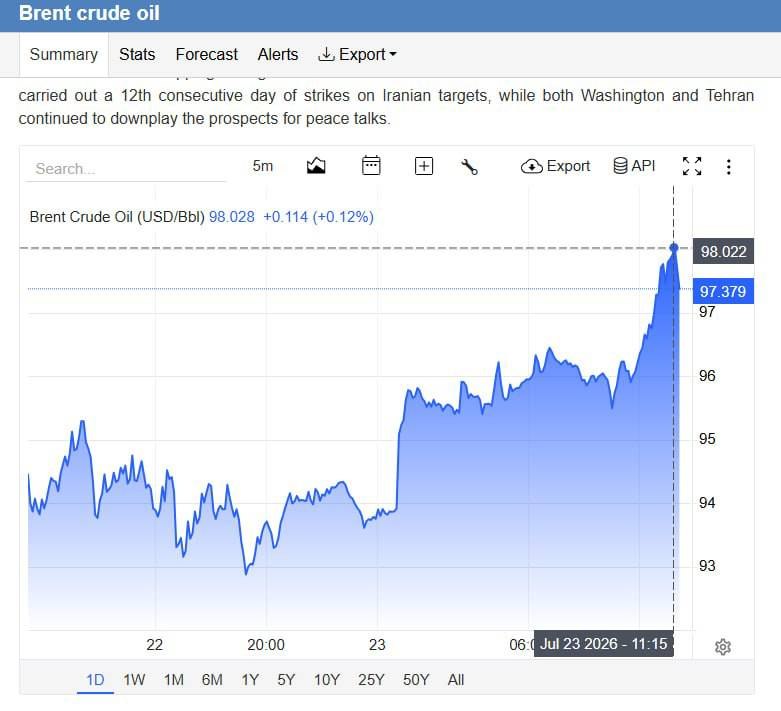The width and height of the screenshot is (781, 711).
Task: Select the All time range
Action: pos(456,680)
